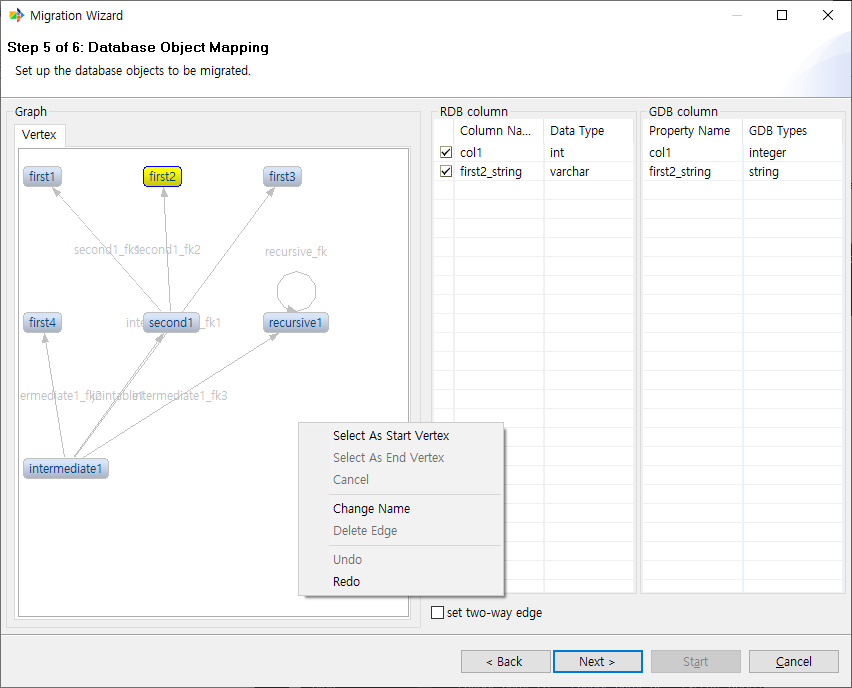The image size is (852, 688).
Task: Select the first4 vertex node
Action: point(43,323)
